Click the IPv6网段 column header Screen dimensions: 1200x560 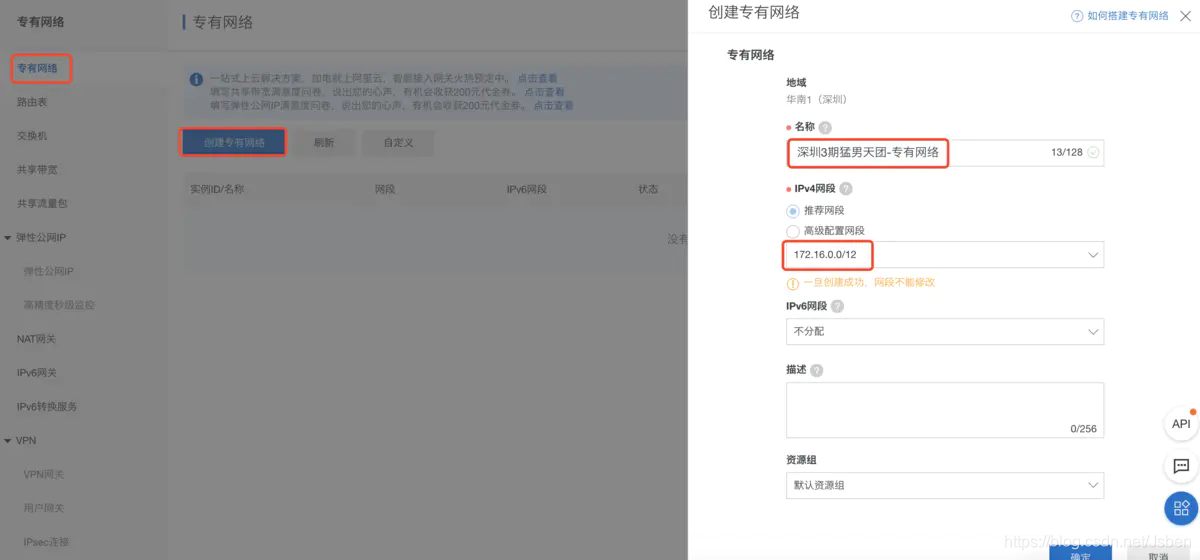point(527,189)
